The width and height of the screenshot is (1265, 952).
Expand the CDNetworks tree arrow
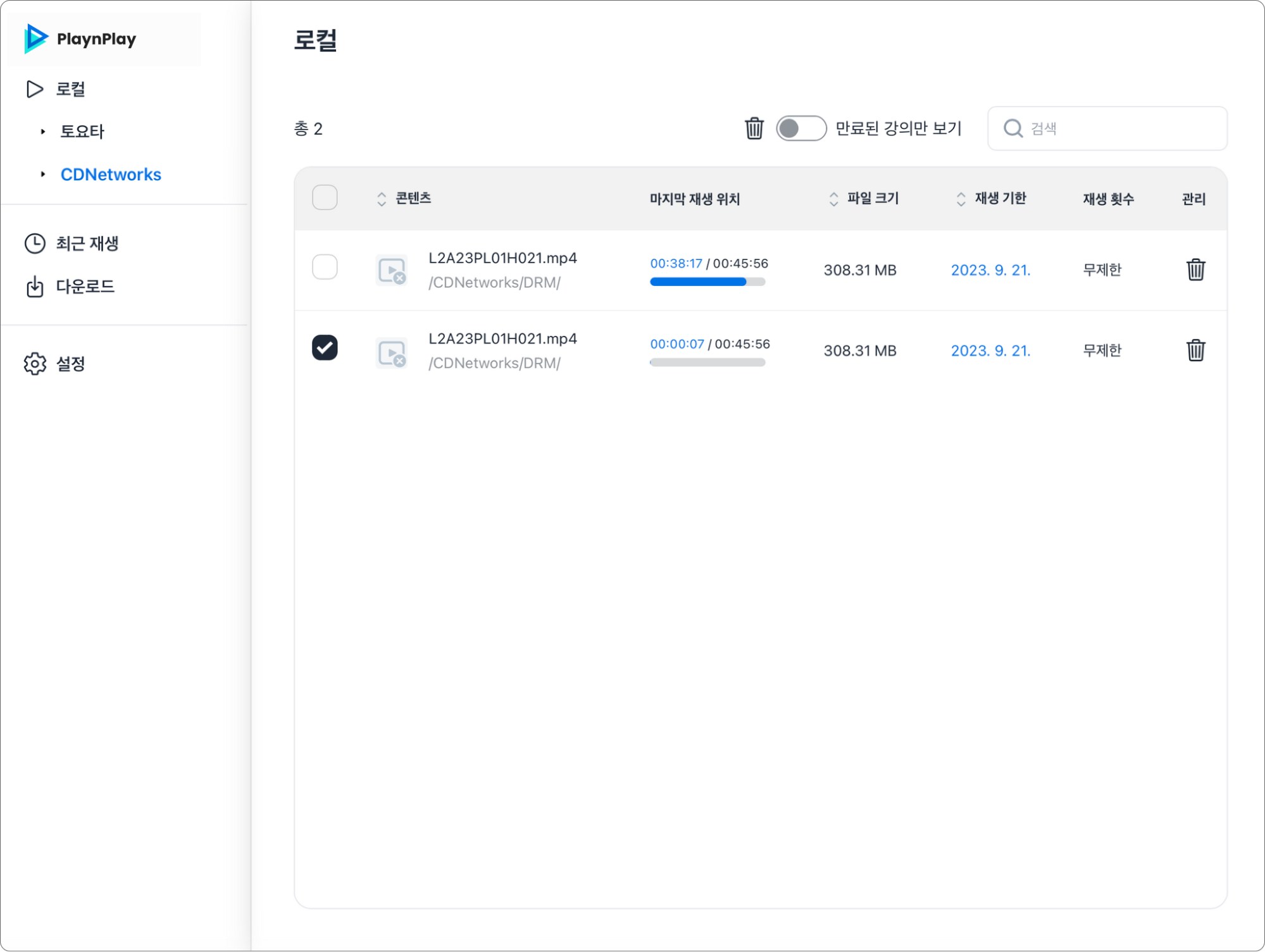pos(43,174)
